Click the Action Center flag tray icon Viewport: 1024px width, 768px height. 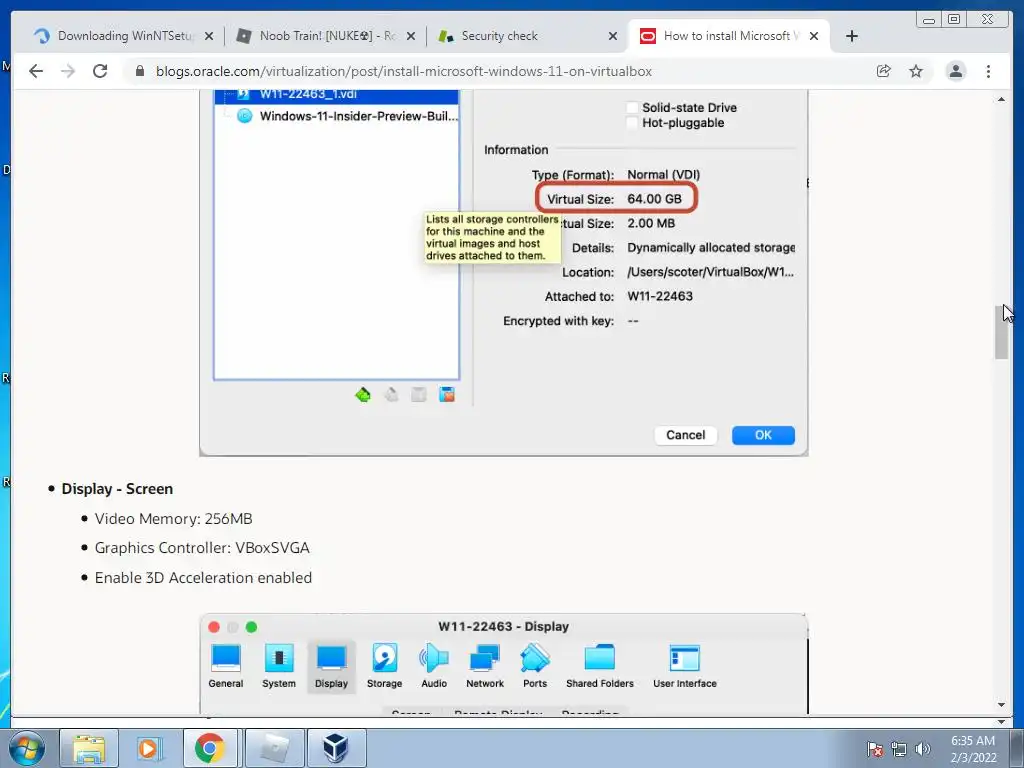pos(875,749)
